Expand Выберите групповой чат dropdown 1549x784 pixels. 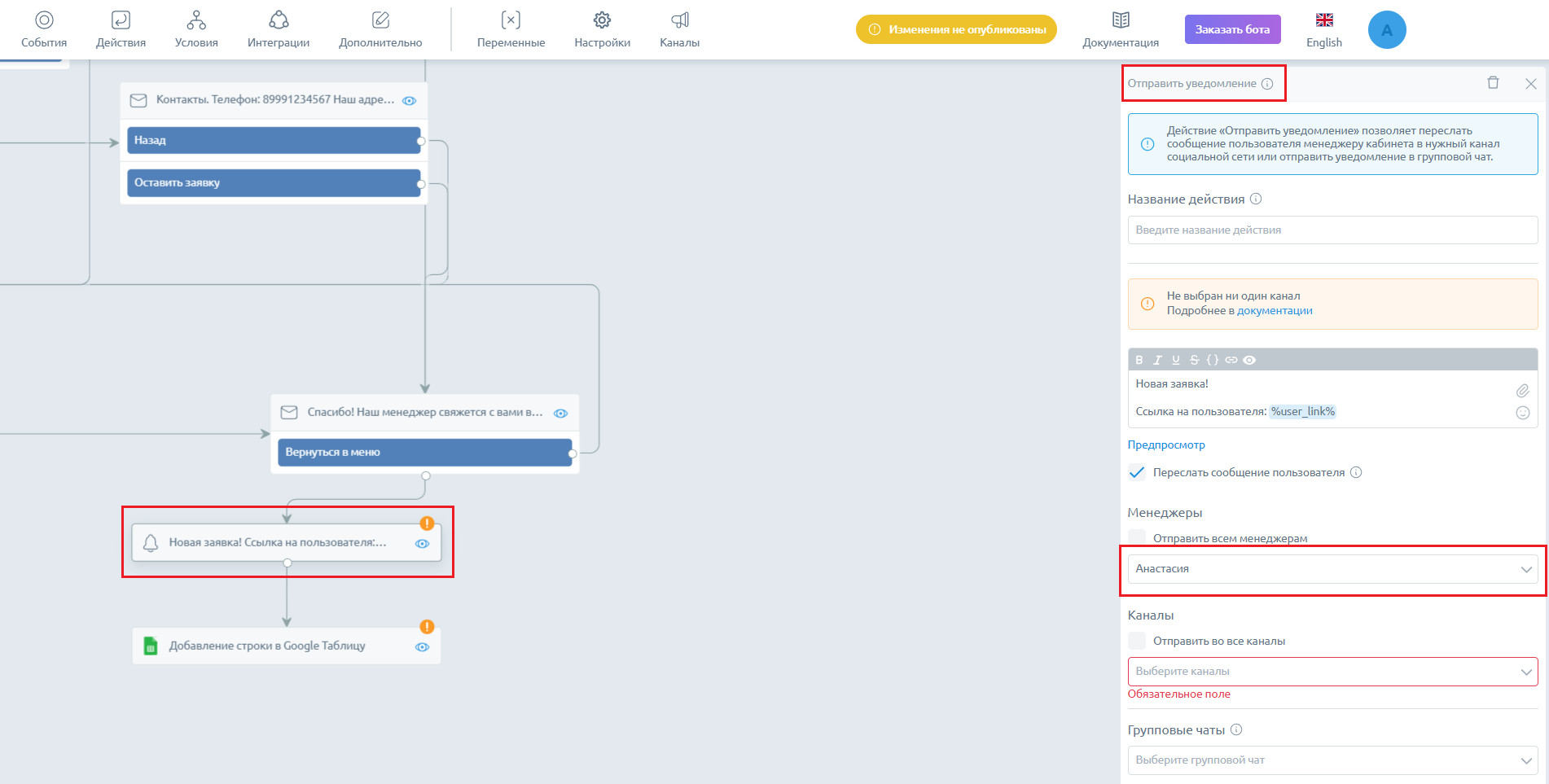(x=1332, y=760)
